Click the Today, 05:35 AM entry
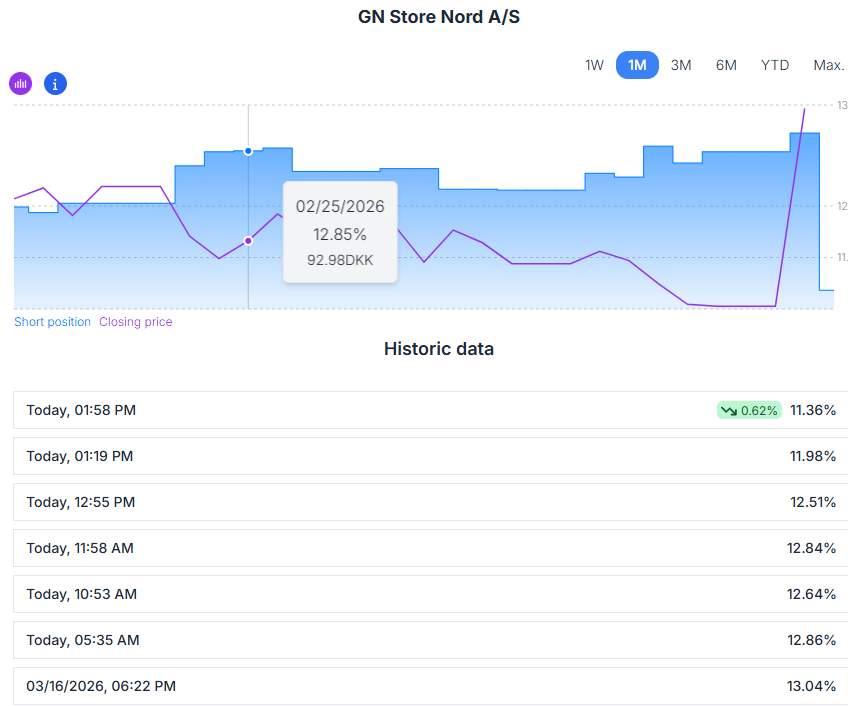 (430, 640)
